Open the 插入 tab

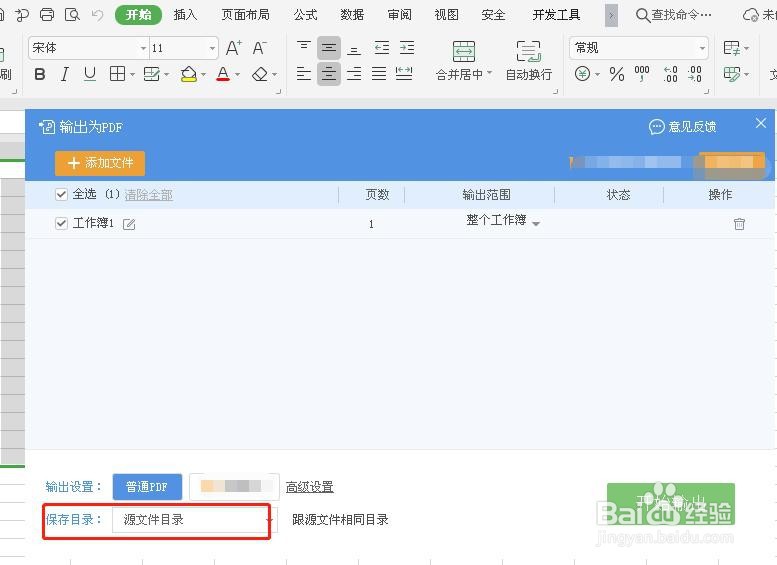(185, 15)
